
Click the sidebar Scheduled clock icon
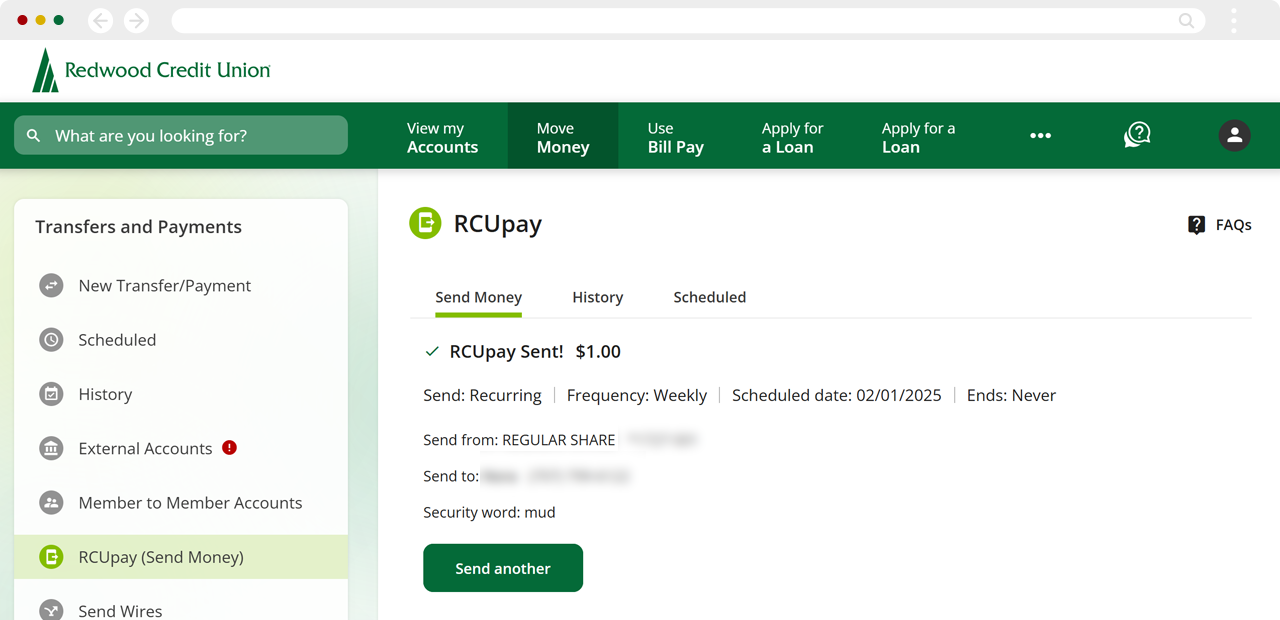[x=51, y=340]
